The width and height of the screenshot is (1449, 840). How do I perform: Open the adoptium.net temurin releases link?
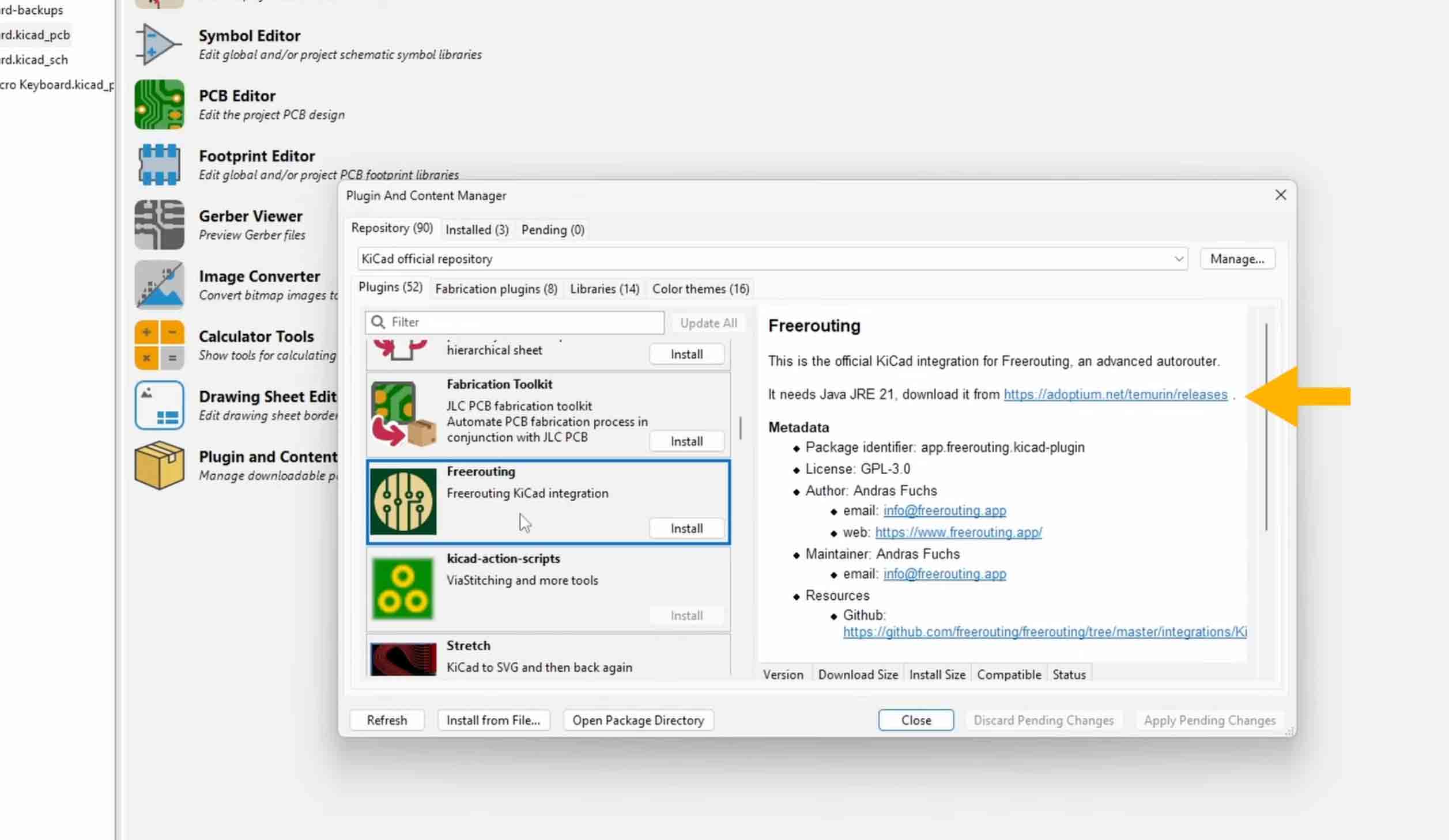(1115, 395)
